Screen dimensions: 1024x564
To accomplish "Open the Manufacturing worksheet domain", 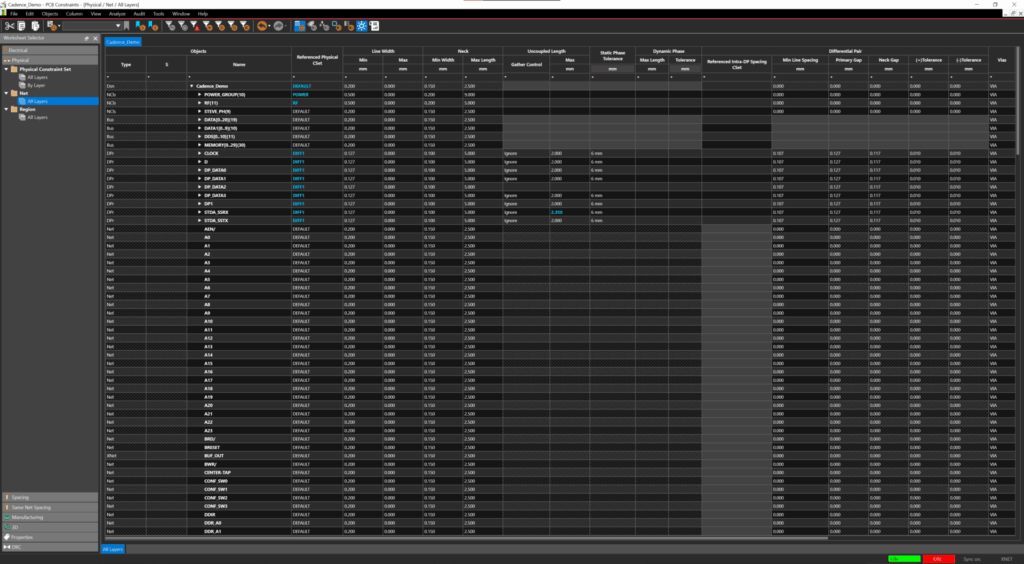I will coord(50,517).
